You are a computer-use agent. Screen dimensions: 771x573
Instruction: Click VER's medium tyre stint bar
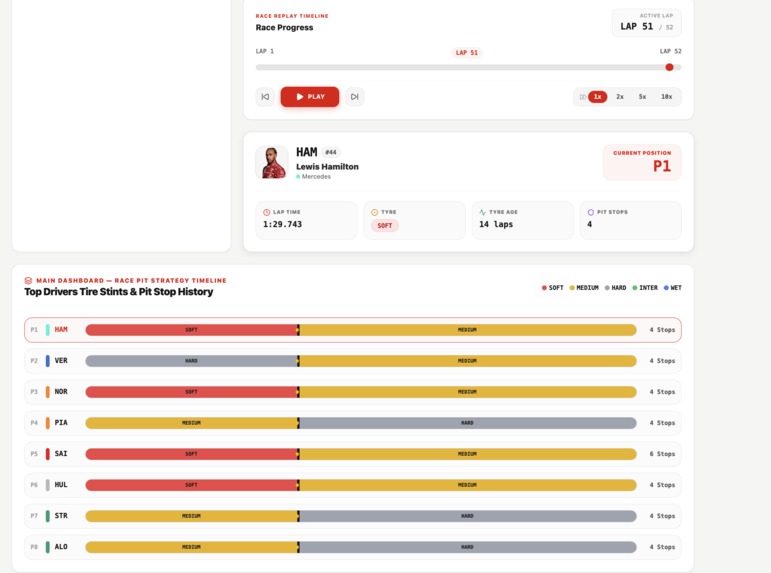(x=468, y=361)
